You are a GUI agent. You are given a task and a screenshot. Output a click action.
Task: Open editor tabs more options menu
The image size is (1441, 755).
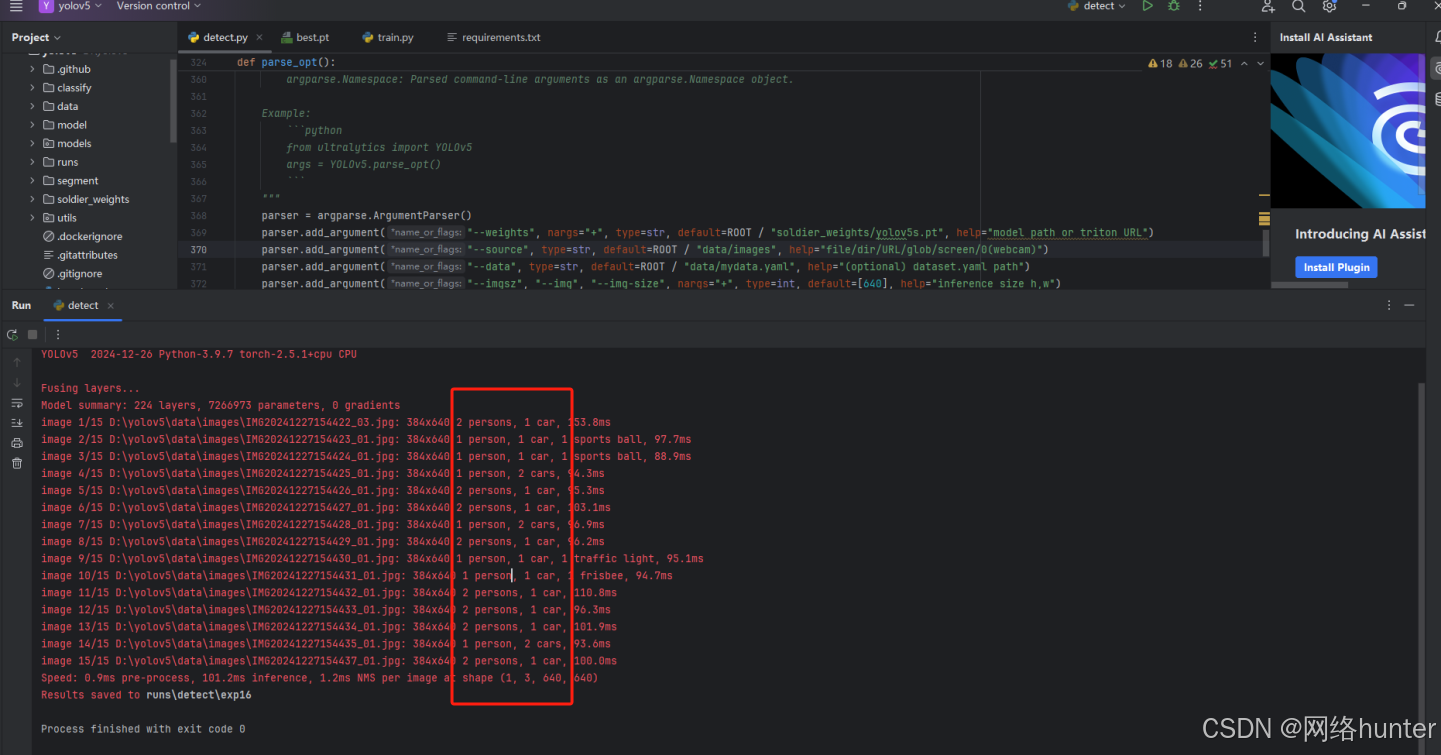click(1256, 37)
